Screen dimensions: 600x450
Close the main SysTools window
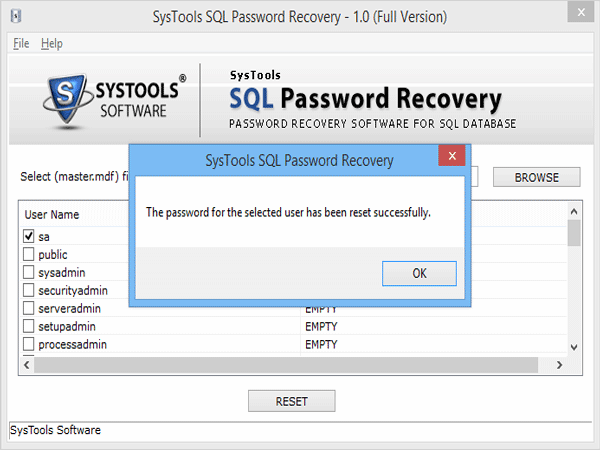pyautogui.click(x=581, y=12)
